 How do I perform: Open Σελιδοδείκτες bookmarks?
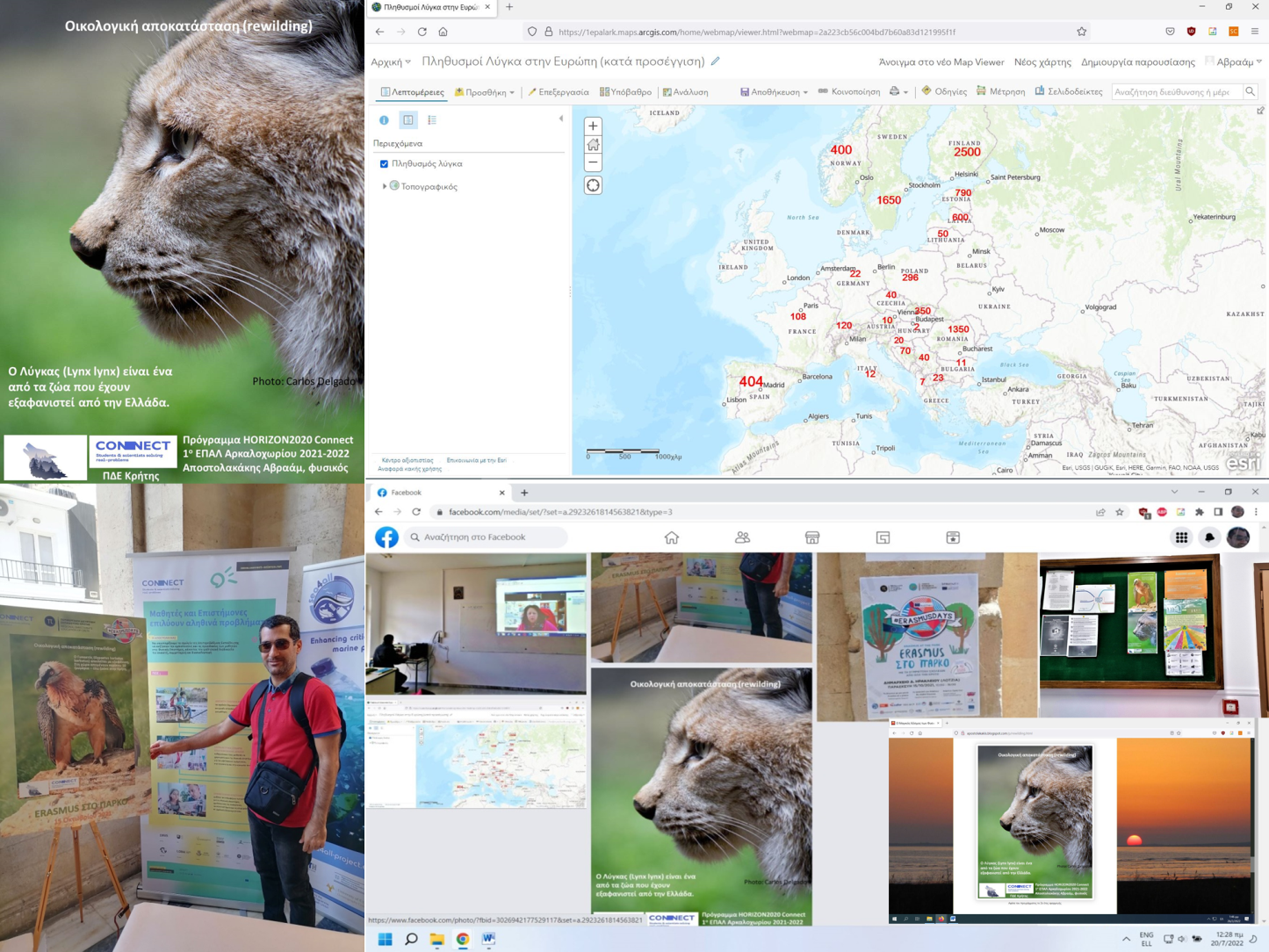[1069, 91]
